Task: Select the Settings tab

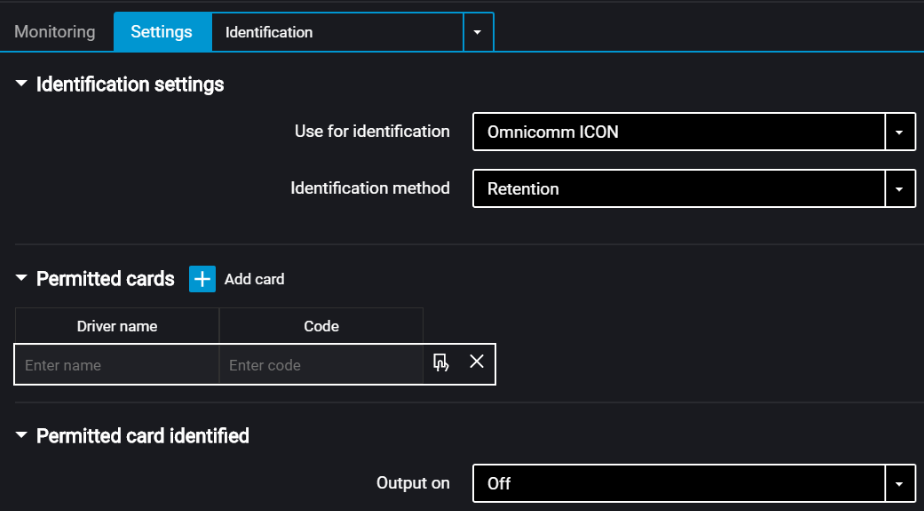Action: click(x=161, y=32)
